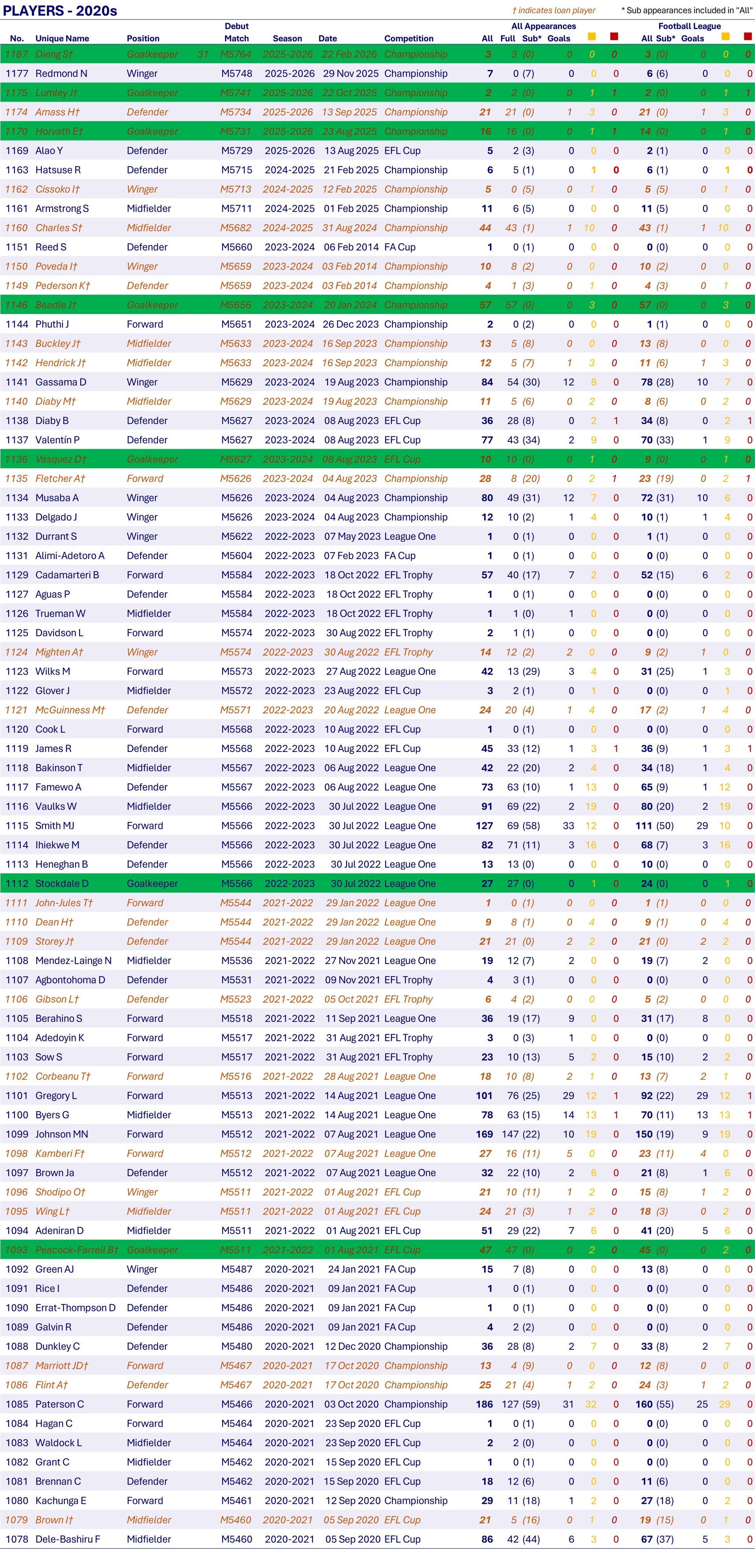
Task: Click the 'Unique Name' column header
Action: click(x=62, y=38)
